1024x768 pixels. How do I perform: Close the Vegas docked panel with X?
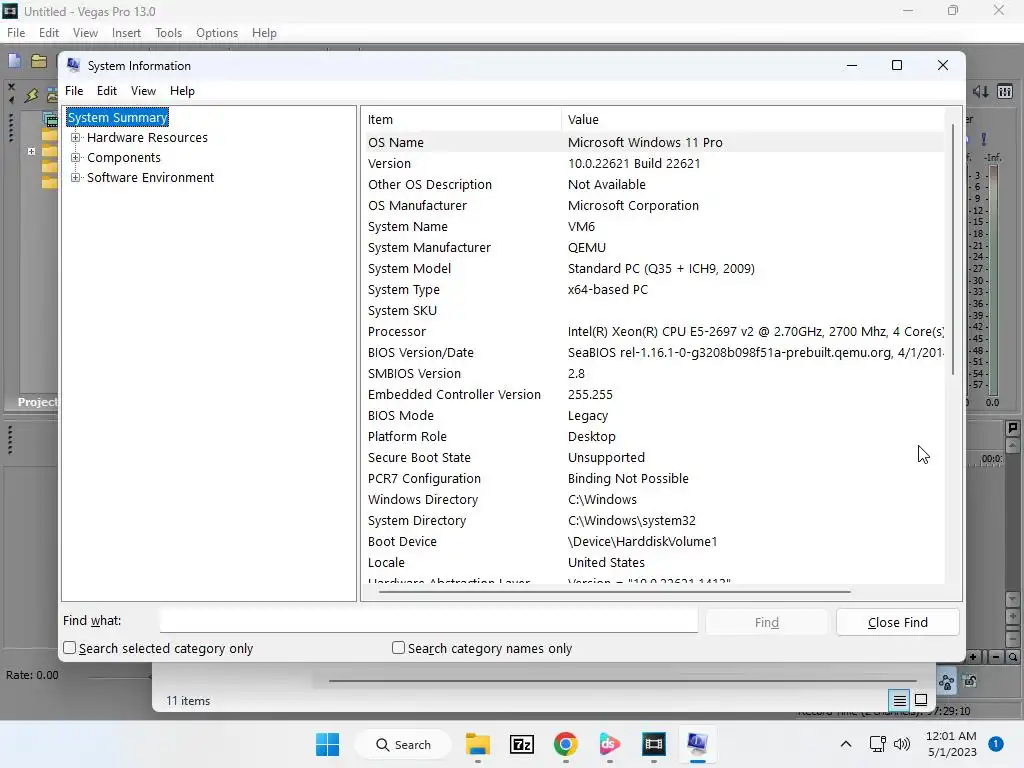click(10, 86)
